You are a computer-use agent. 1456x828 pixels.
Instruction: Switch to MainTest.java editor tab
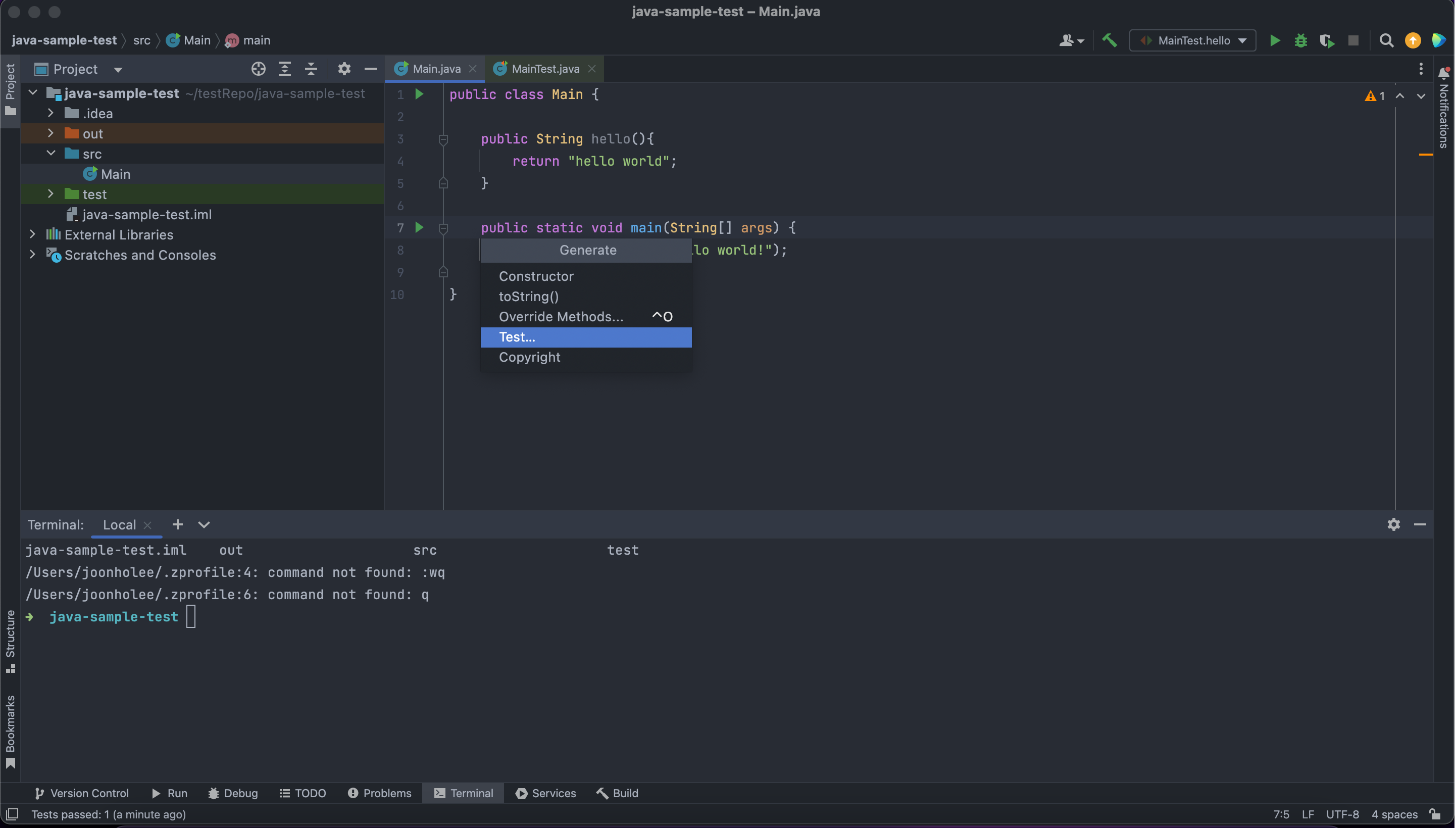[x=544, y=69]
